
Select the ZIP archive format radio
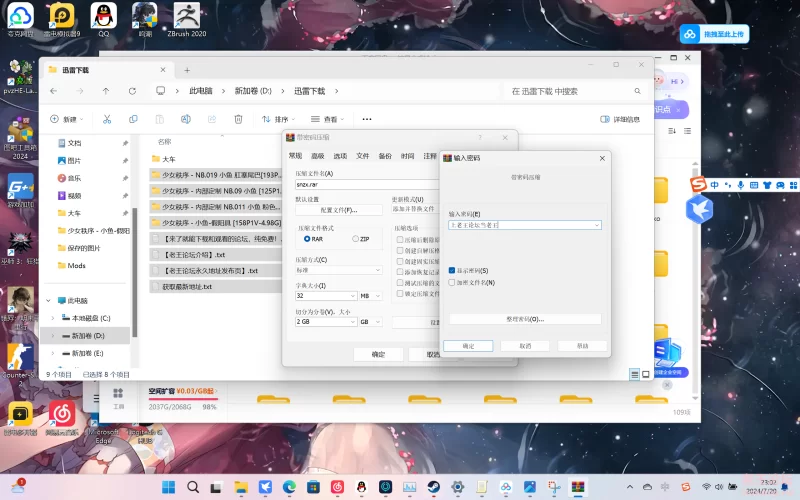coord(355,239)
